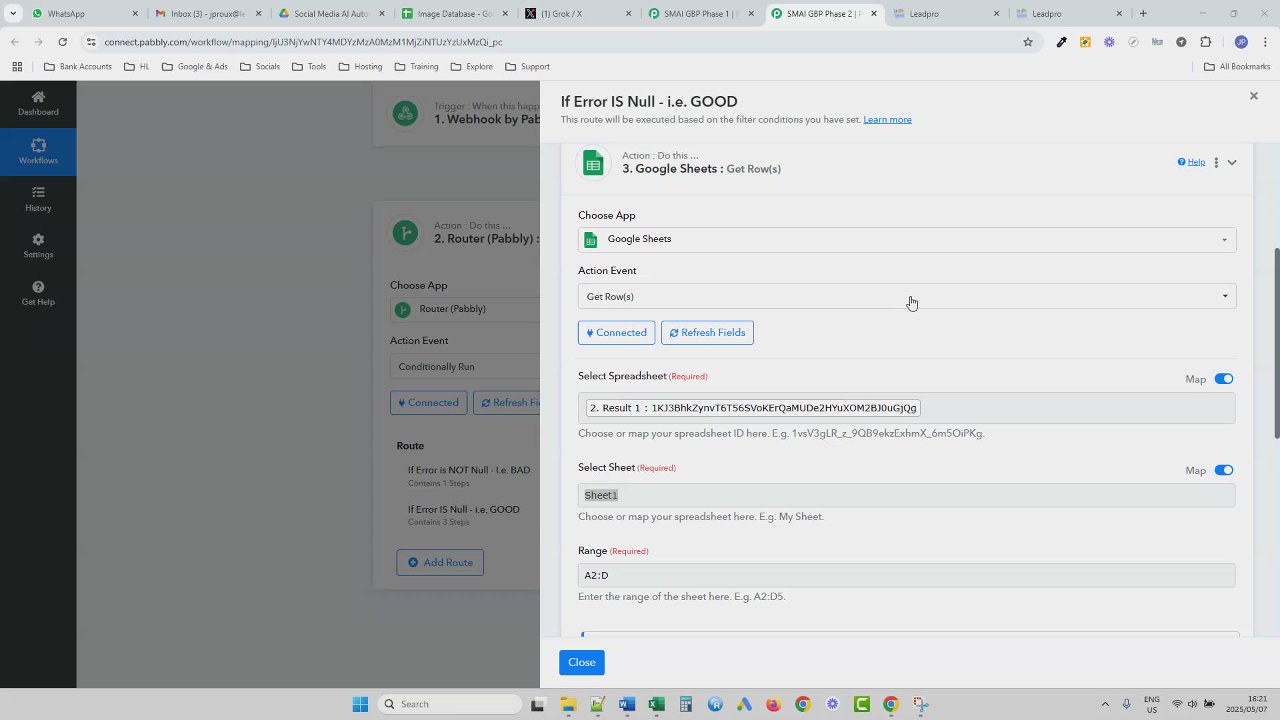Click the help question-mark icon for step 3

pyautogui.click(x=1181, y=162)
